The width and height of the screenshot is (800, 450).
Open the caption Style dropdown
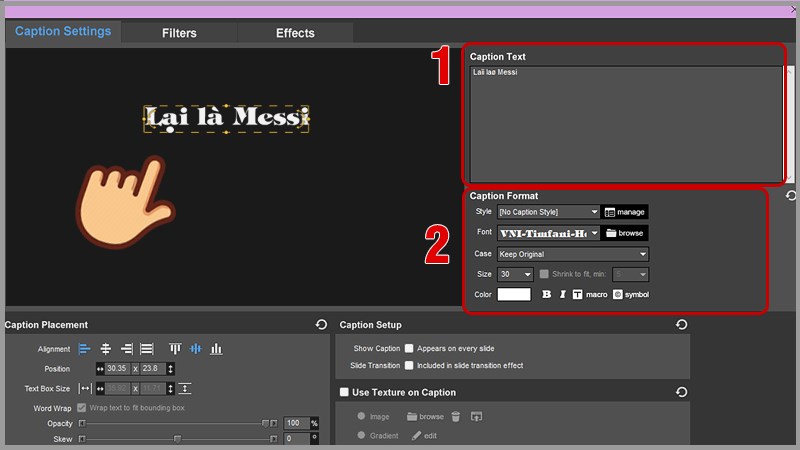[548, 212]
